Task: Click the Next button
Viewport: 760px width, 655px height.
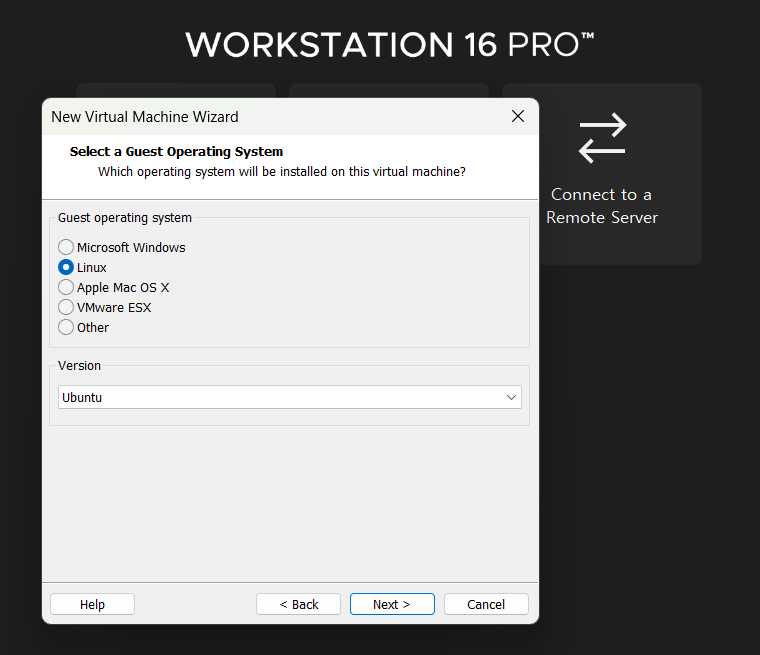Action: pyautogui.click(x=392, y=604)
